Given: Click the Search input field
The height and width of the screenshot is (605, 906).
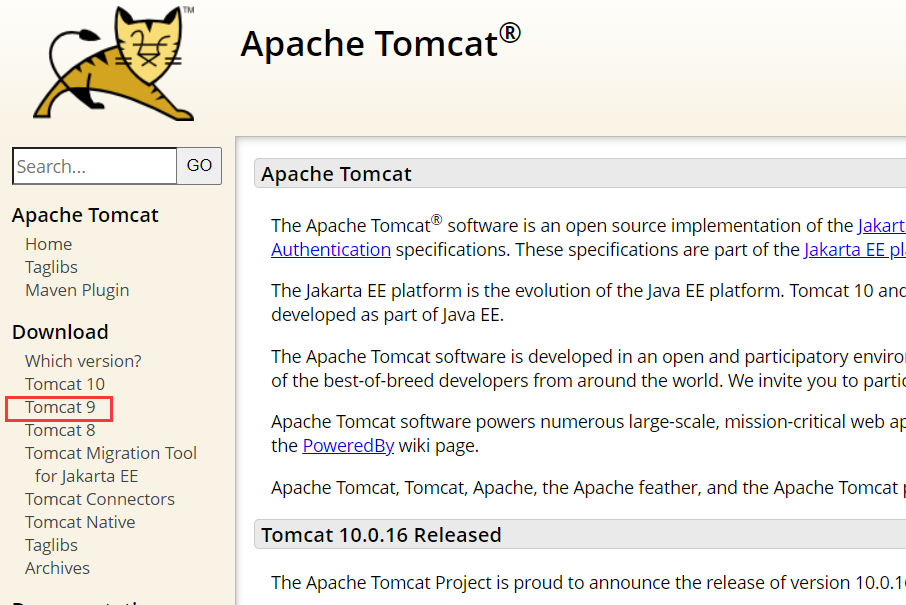Looking at the screenshot, I should (x=94, y=166).
